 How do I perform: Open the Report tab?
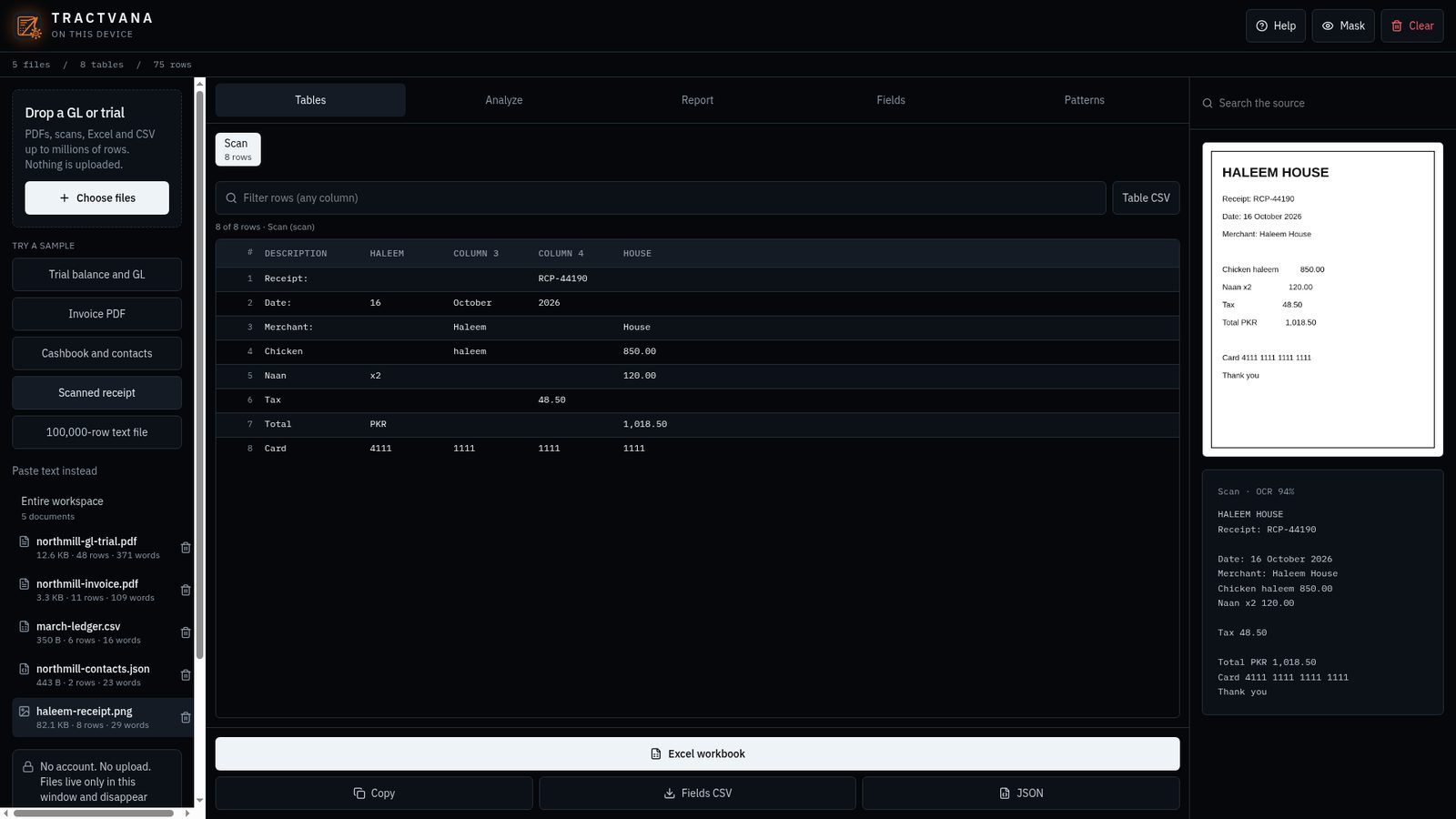pos(697,100)
